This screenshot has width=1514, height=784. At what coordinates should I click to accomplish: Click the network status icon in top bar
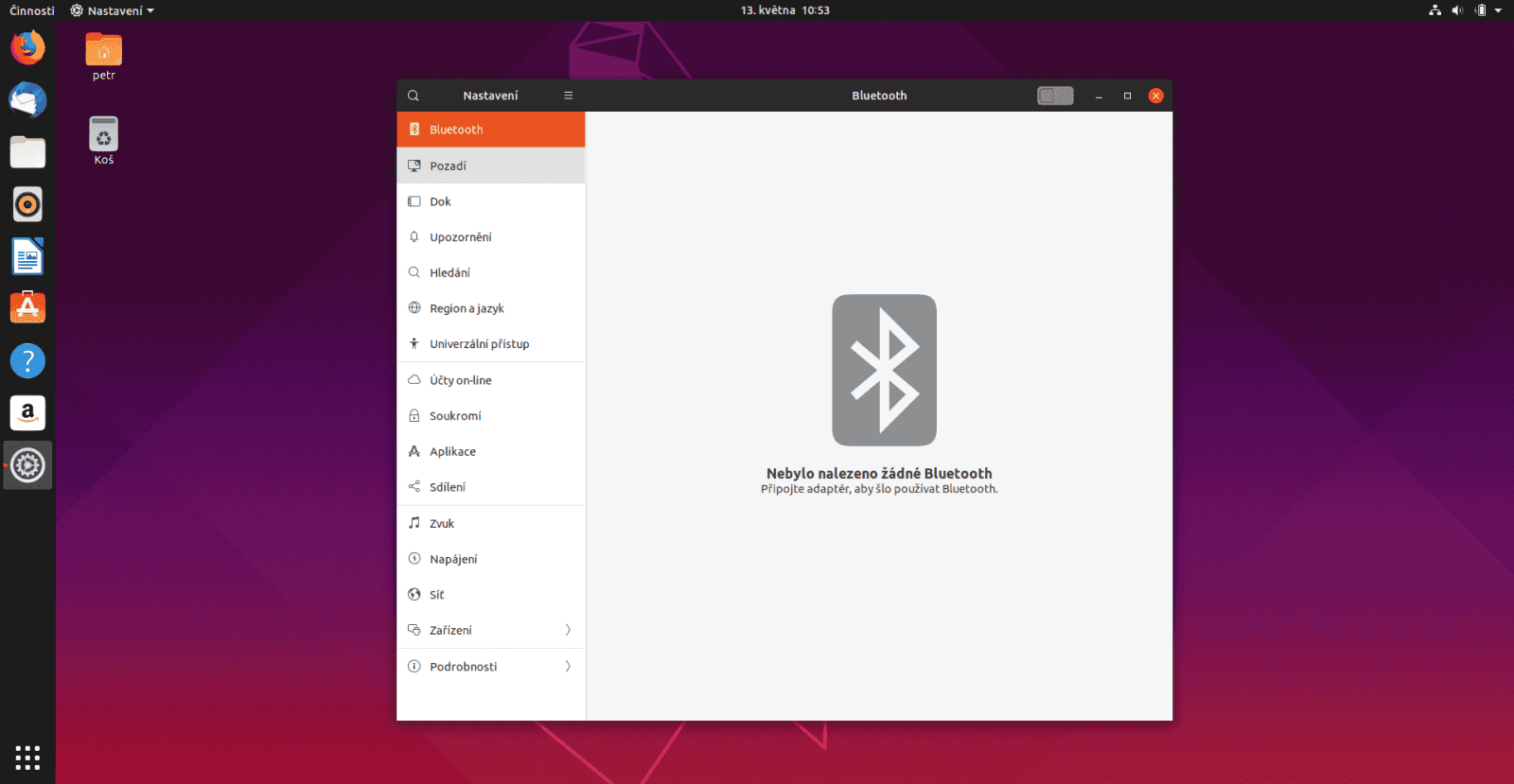1435,10
